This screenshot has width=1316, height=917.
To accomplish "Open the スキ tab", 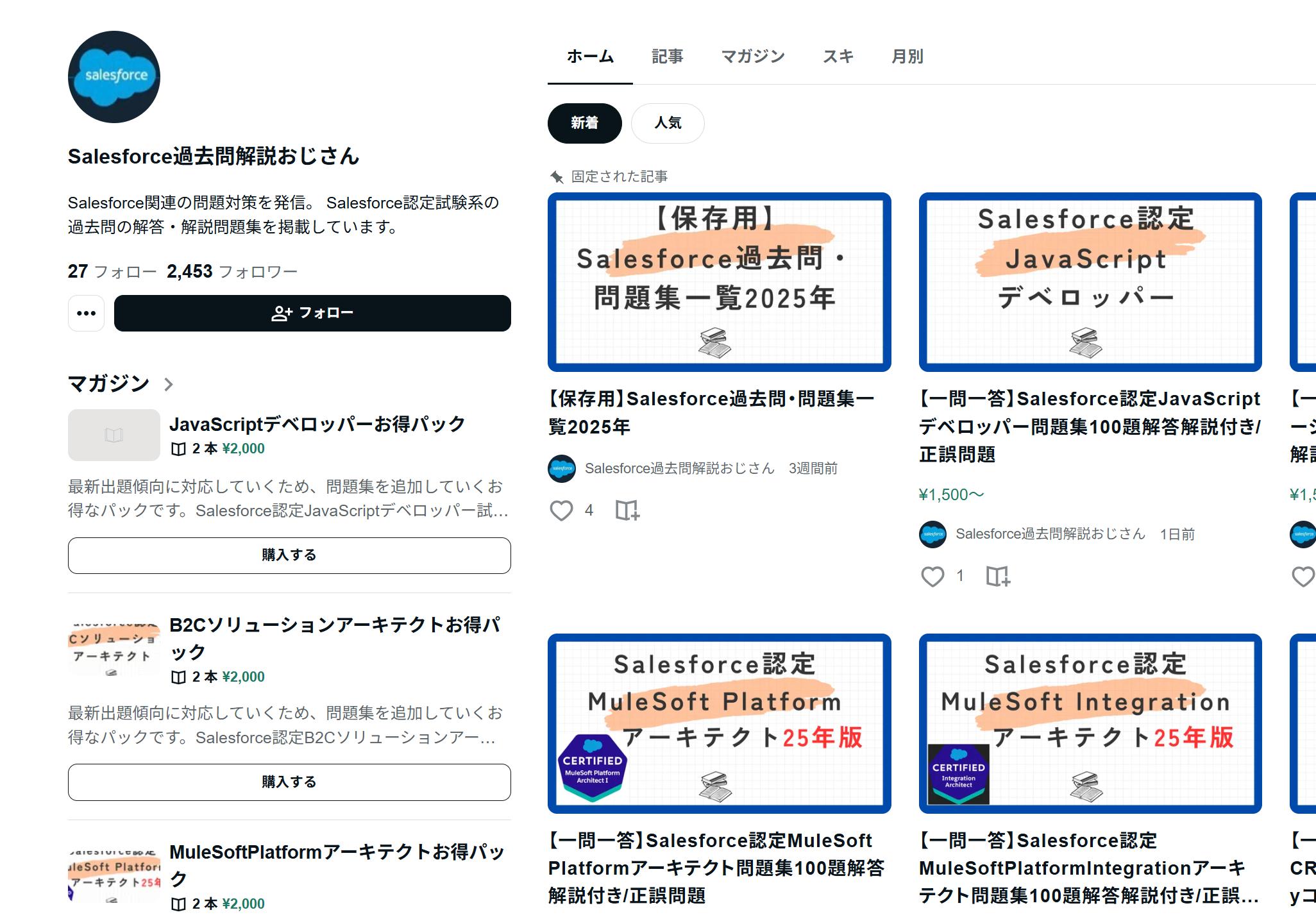I will point(838,56).
